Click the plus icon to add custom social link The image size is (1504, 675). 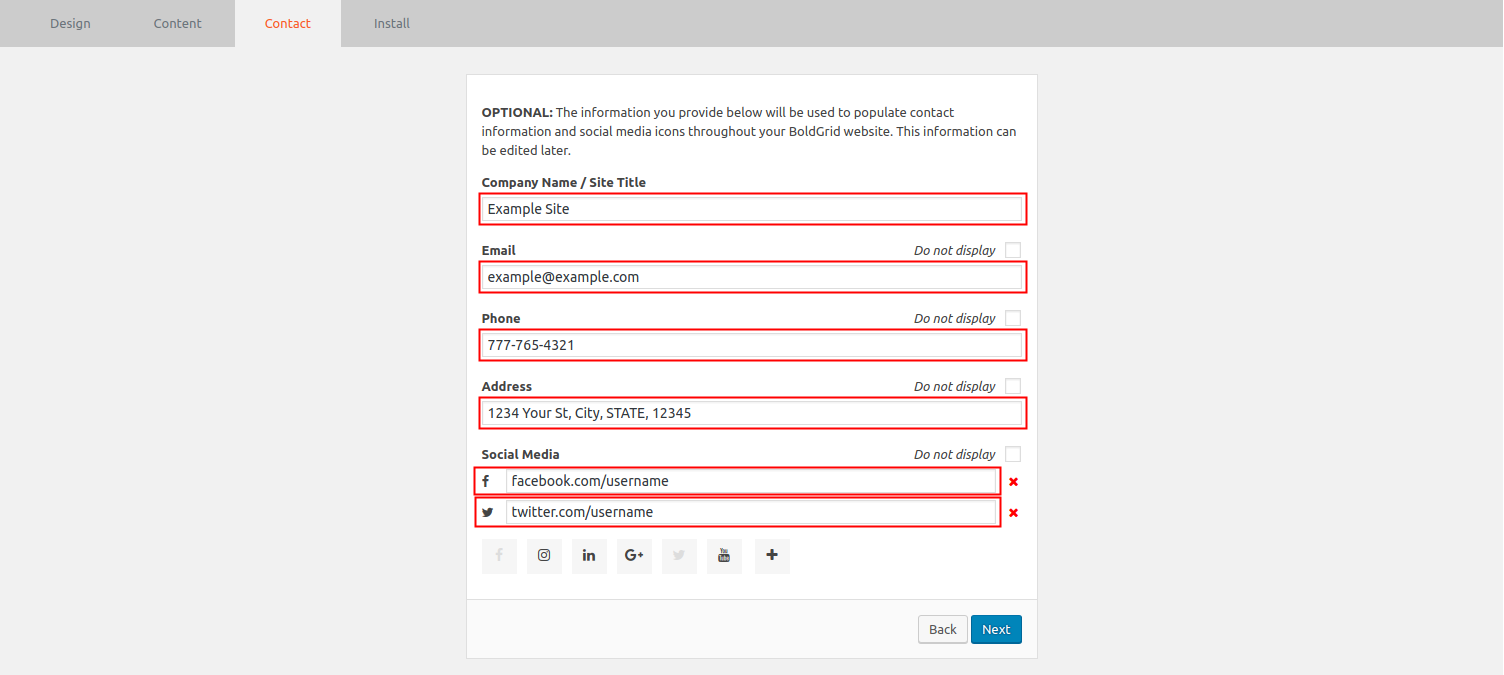[772, 556]
